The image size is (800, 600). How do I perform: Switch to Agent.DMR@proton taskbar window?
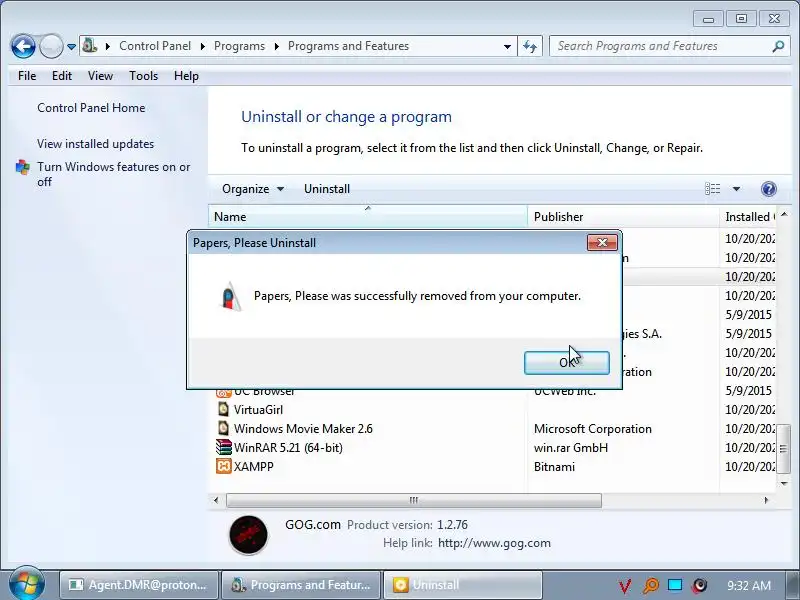coord(139,585)
